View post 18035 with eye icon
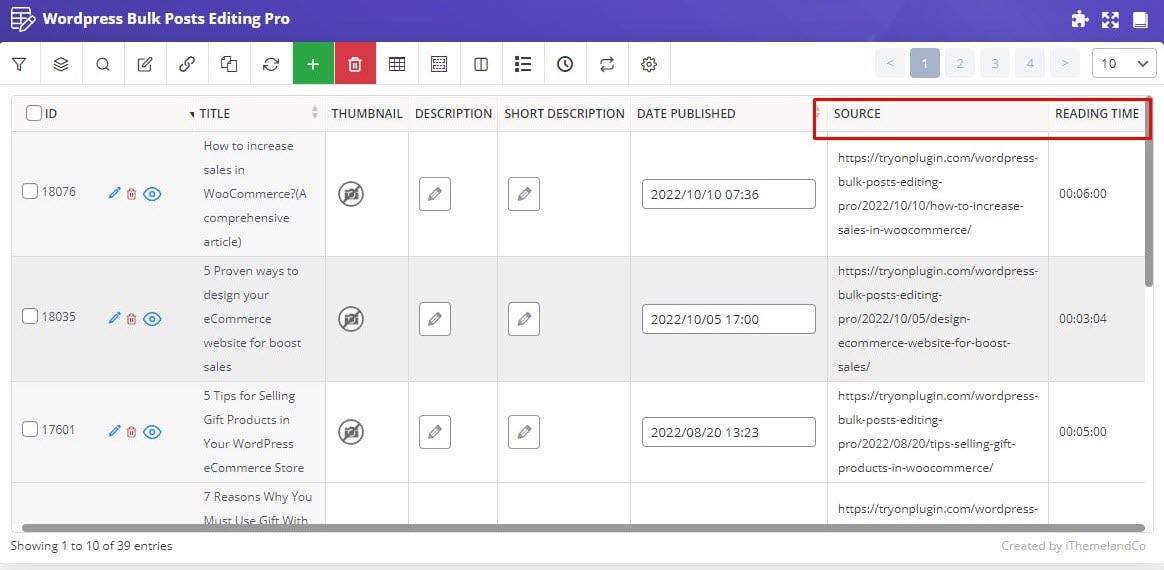 (152, 319)
